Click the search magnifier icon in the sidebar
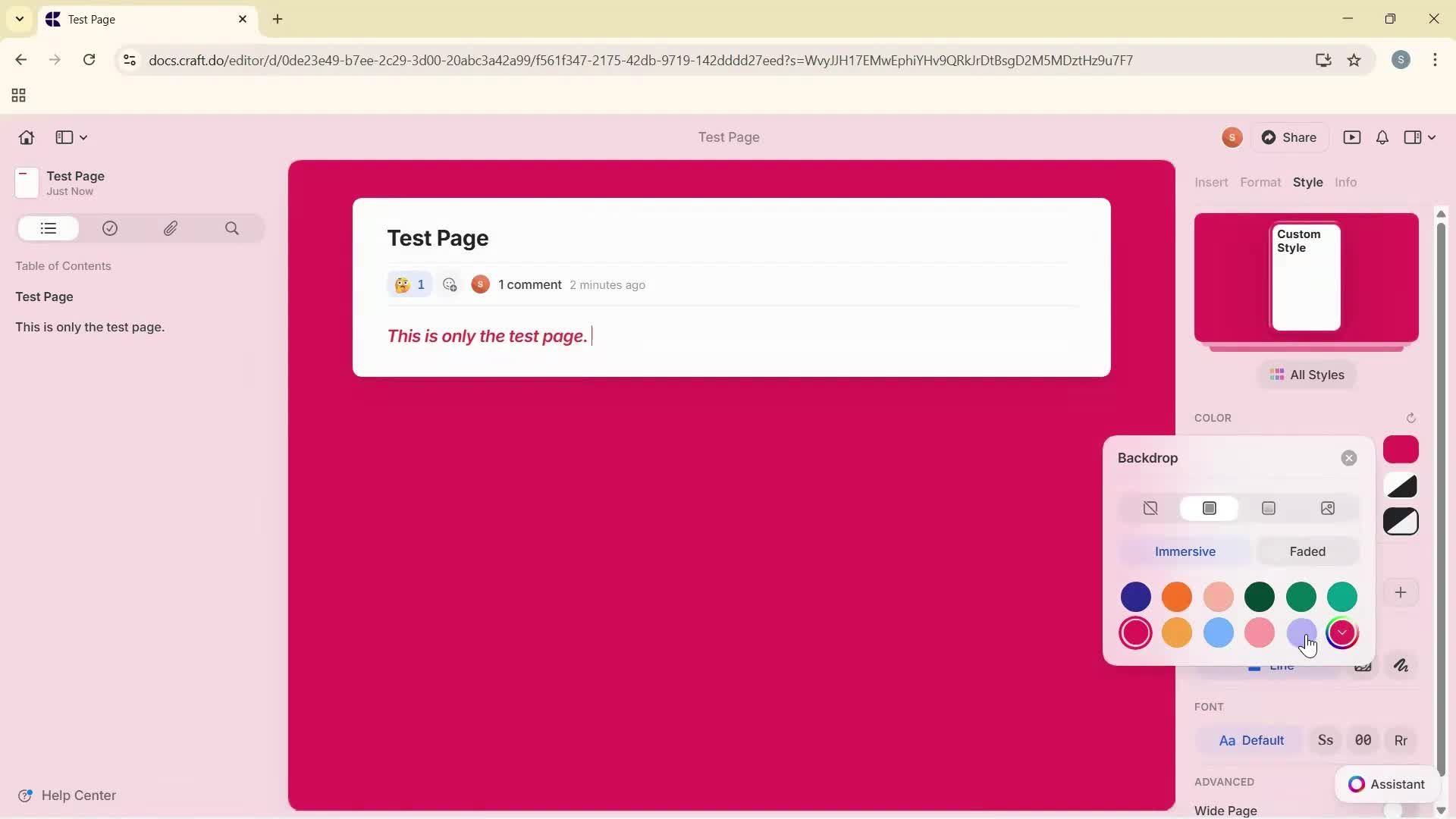The image size is (1456, 819). click(232, 228)
